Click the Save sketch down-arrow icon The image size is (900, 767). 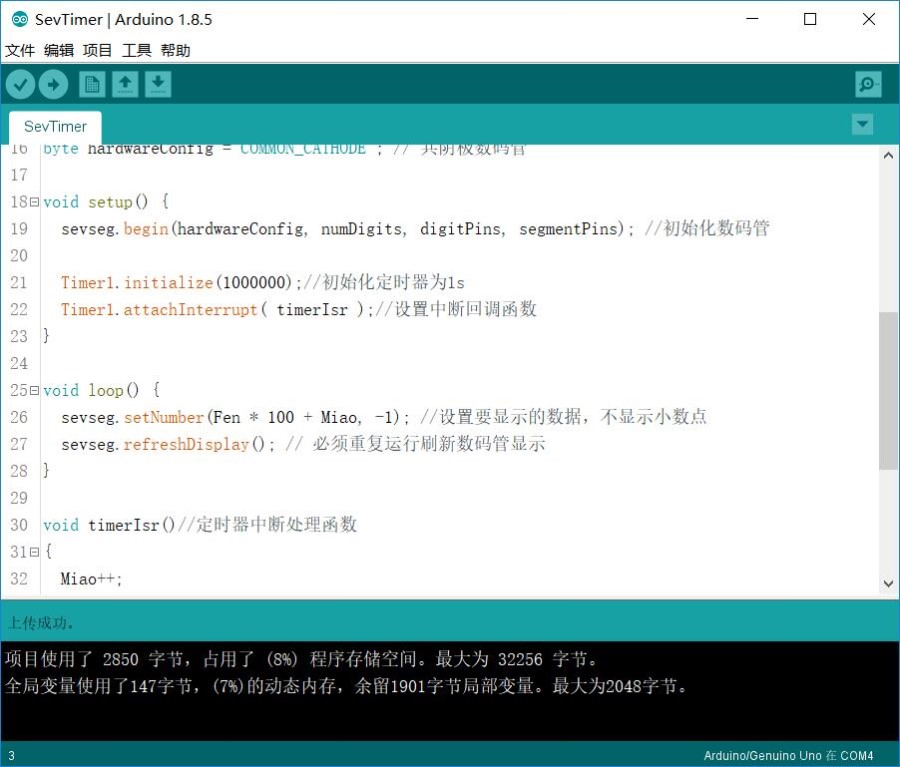pyautogui.click(x=158, y=85)
